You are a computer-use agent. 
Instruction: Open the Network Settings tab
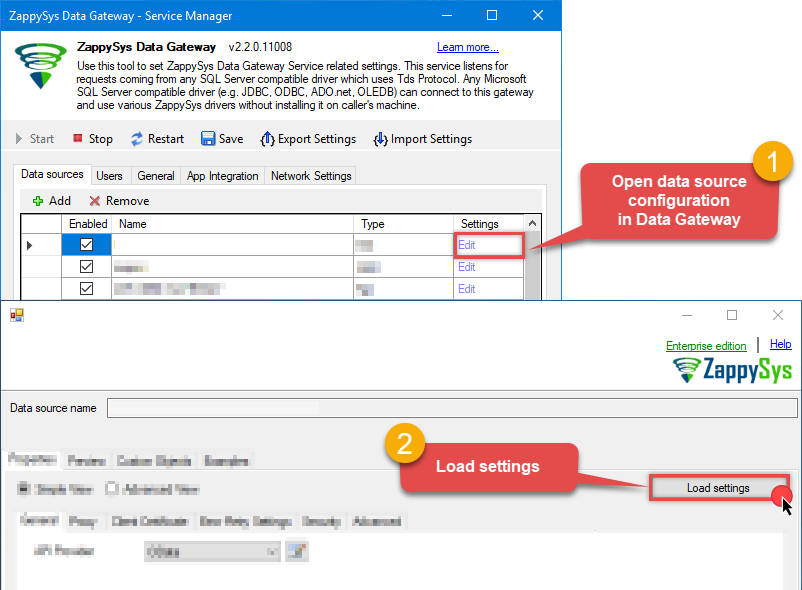[312, 175]
